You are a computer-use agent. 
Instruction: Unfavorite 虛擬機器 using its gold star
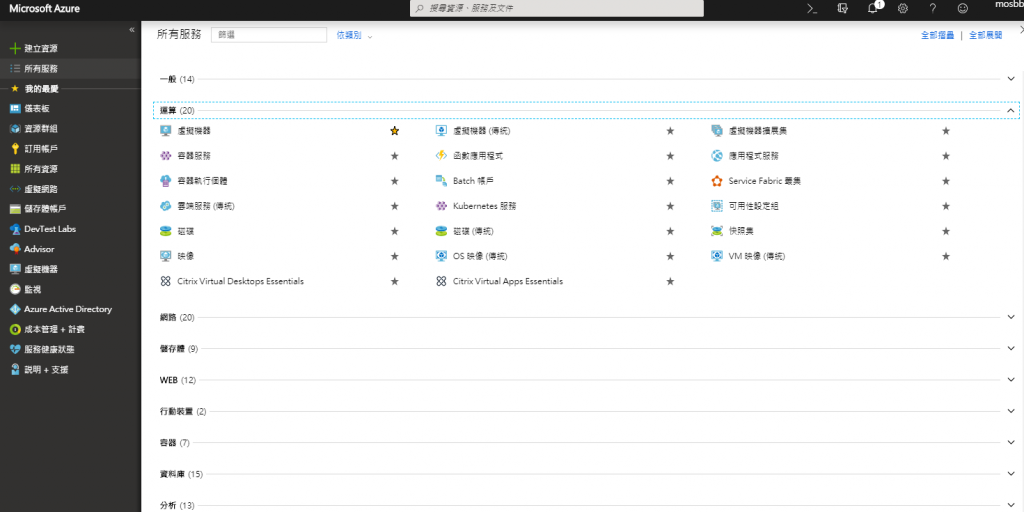[394, 131]
